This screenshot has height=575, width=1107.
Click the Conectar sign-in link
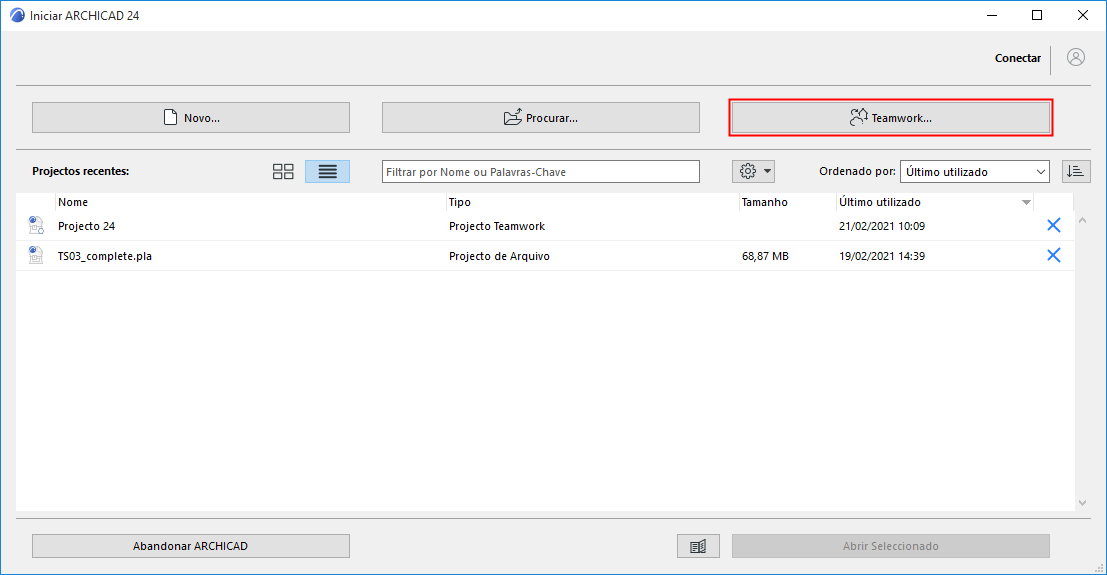[x=1017, y=58]
